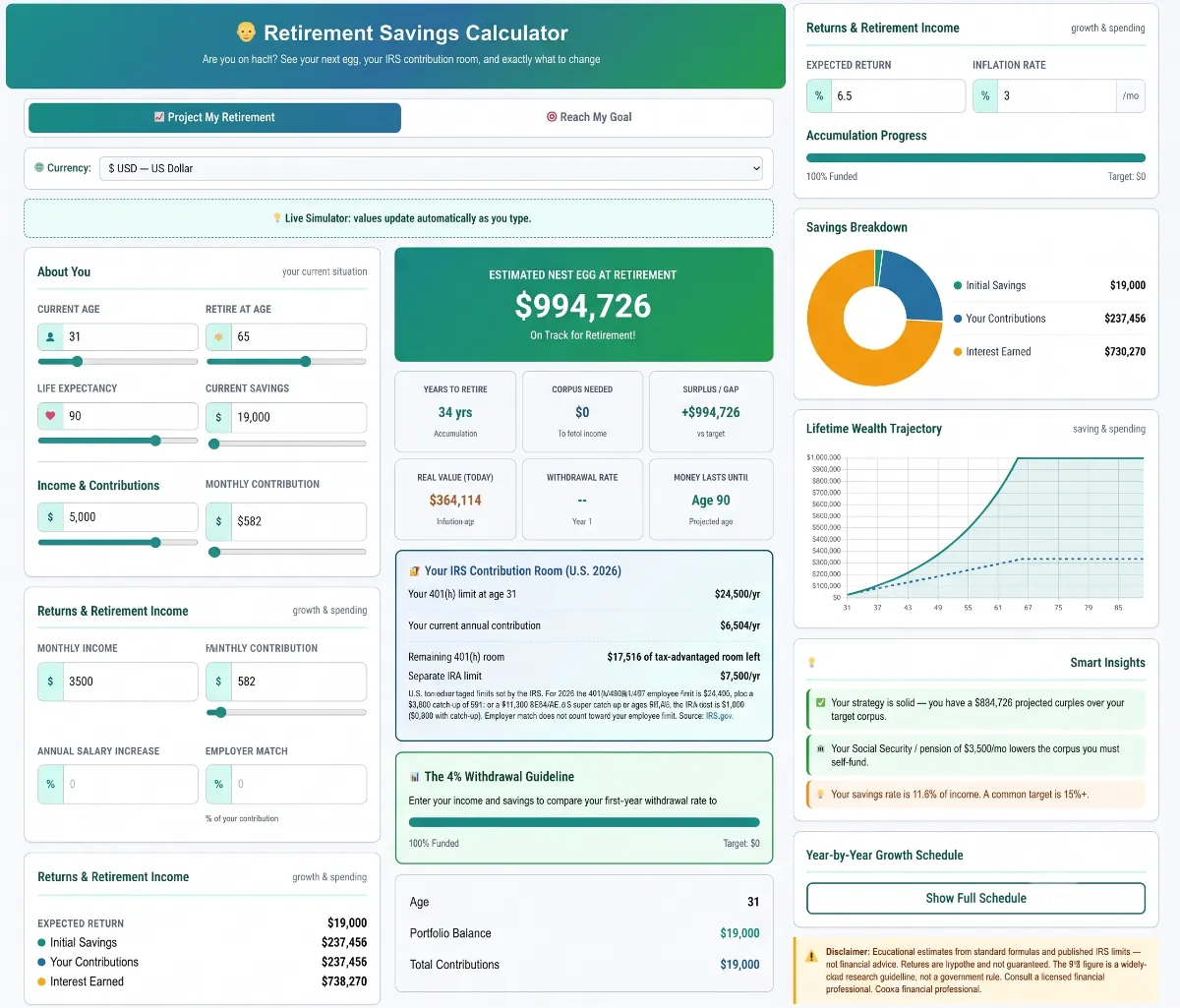Click the Show Full Schedule button
Viewport: 1180px width, 1008px height.
[x=975, y=898]
